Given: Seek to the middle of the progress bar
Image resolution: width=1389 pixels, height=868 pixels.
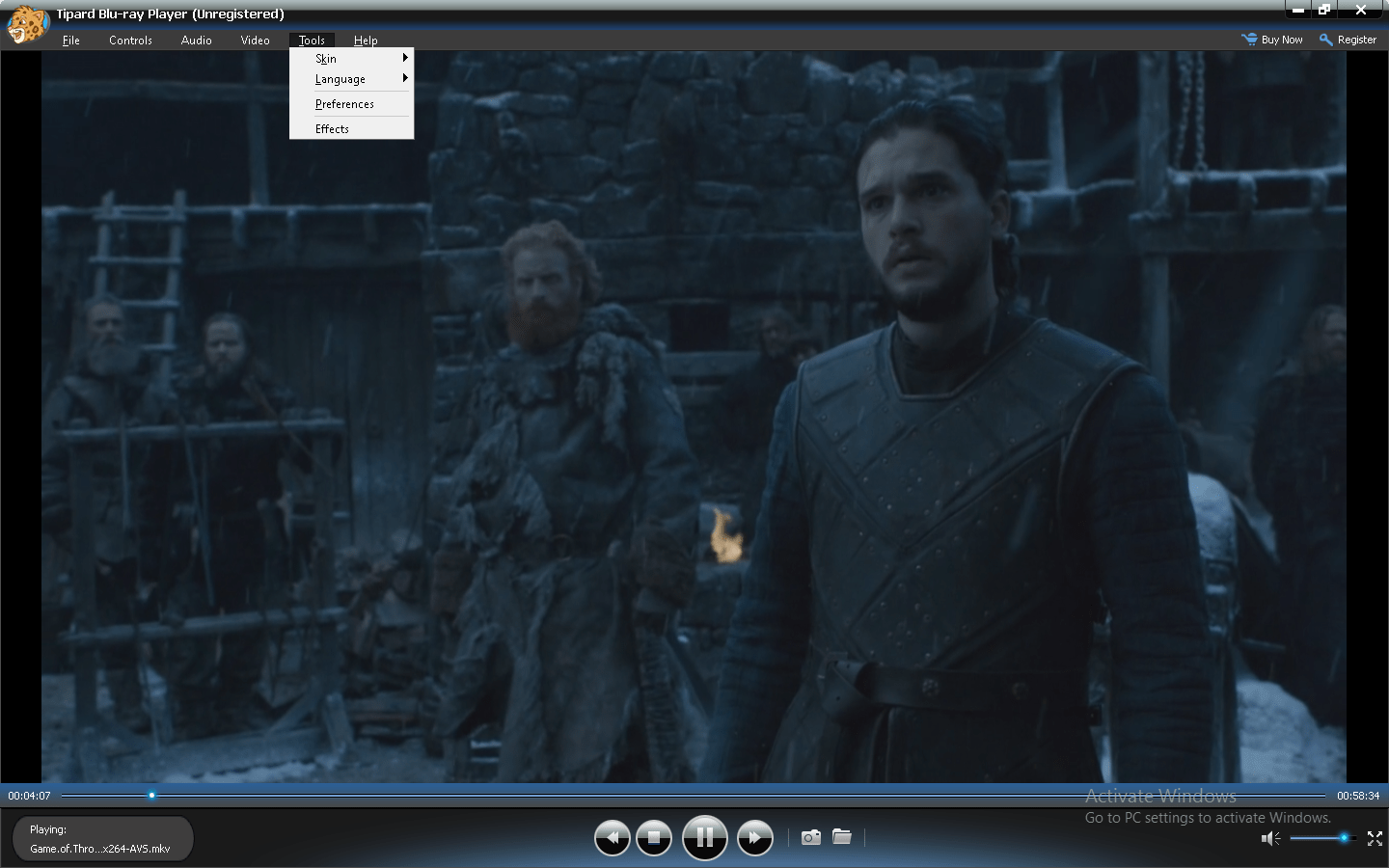Looking at the screenshot, I should [x=694, y=796].
